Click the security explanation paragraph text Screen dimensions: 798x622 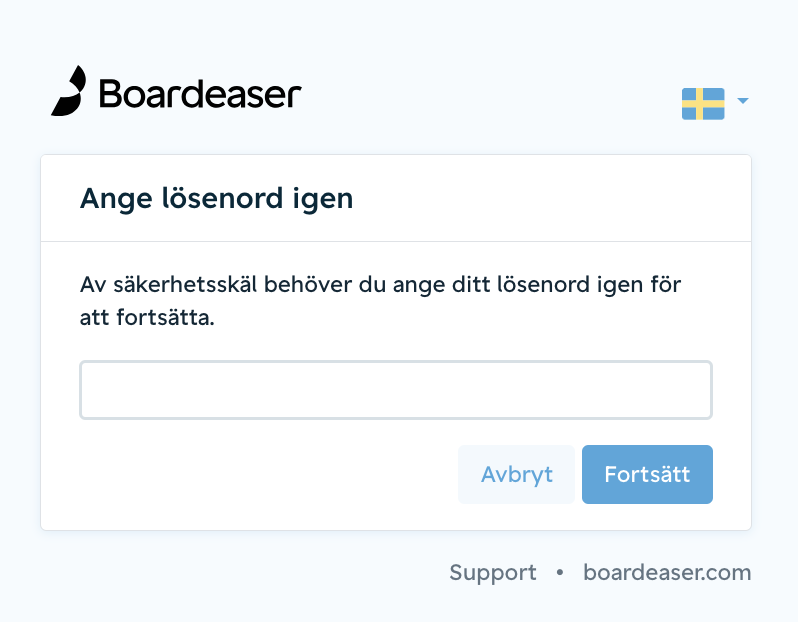[380, 301]
